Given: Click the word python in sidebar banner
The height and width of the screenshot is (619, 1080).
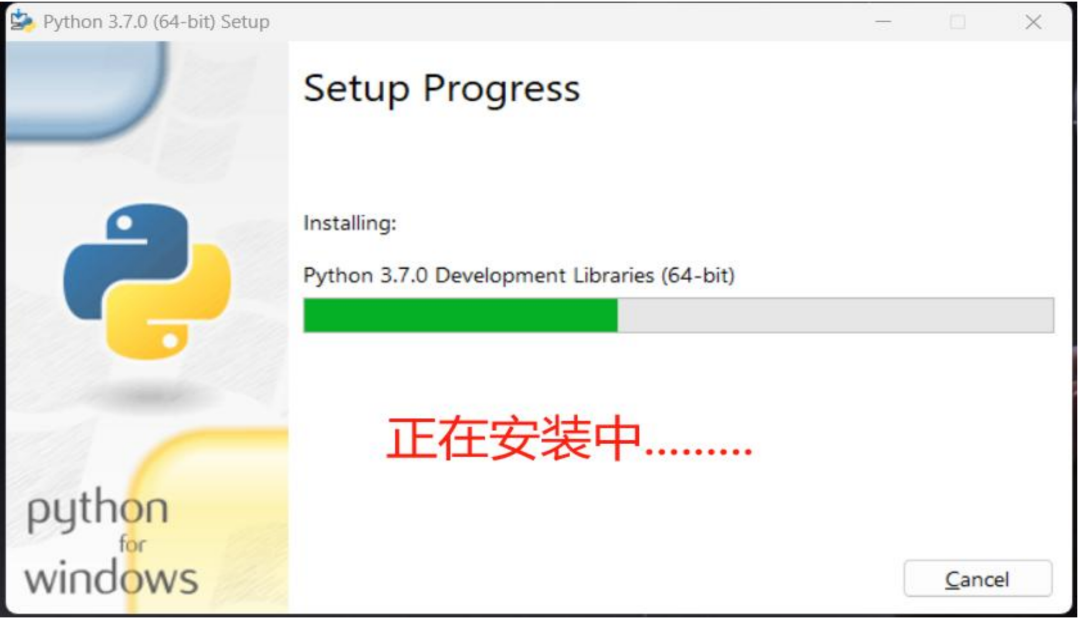Looking at the screenshot, I should pyautogui.click(x=97, y=512).
